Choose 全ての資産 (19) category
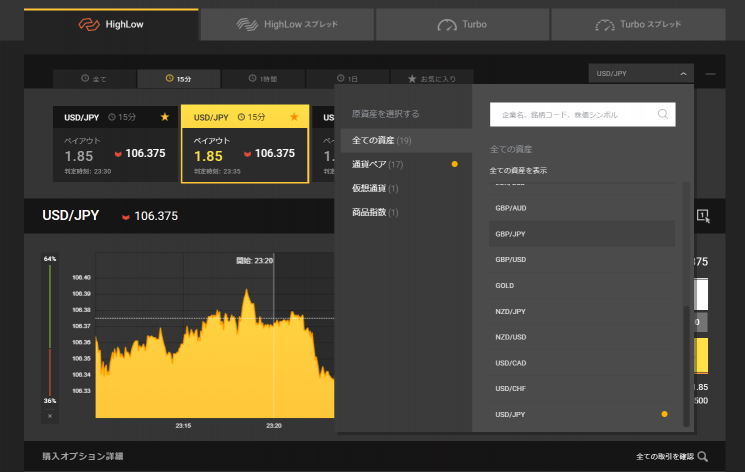This screenshot has width=745, height=472. [x=406, y=140]
